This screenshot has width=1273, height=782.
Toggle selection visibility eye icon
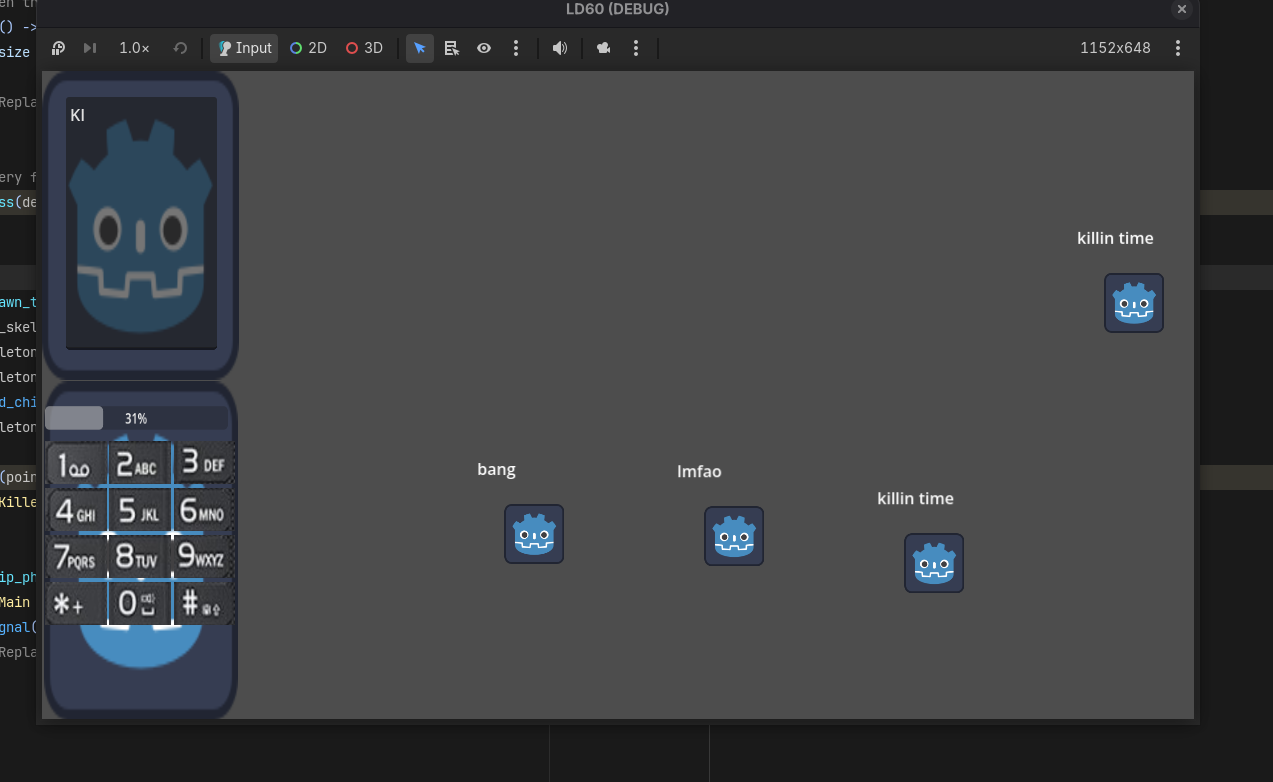(x=484, y=48)
